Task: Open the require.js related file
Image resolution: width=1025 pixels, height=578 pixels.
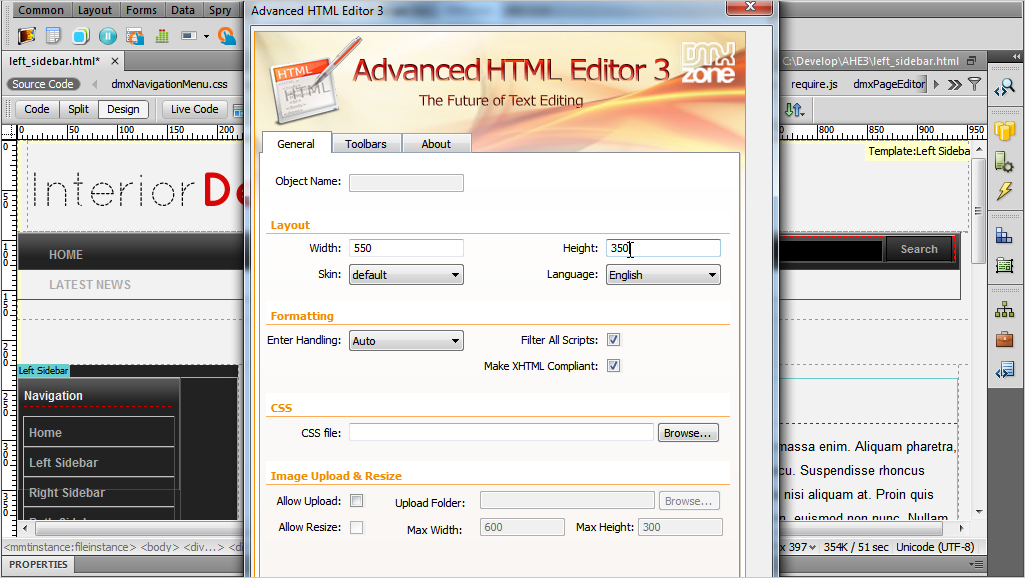Action: (x=814, y=84)
